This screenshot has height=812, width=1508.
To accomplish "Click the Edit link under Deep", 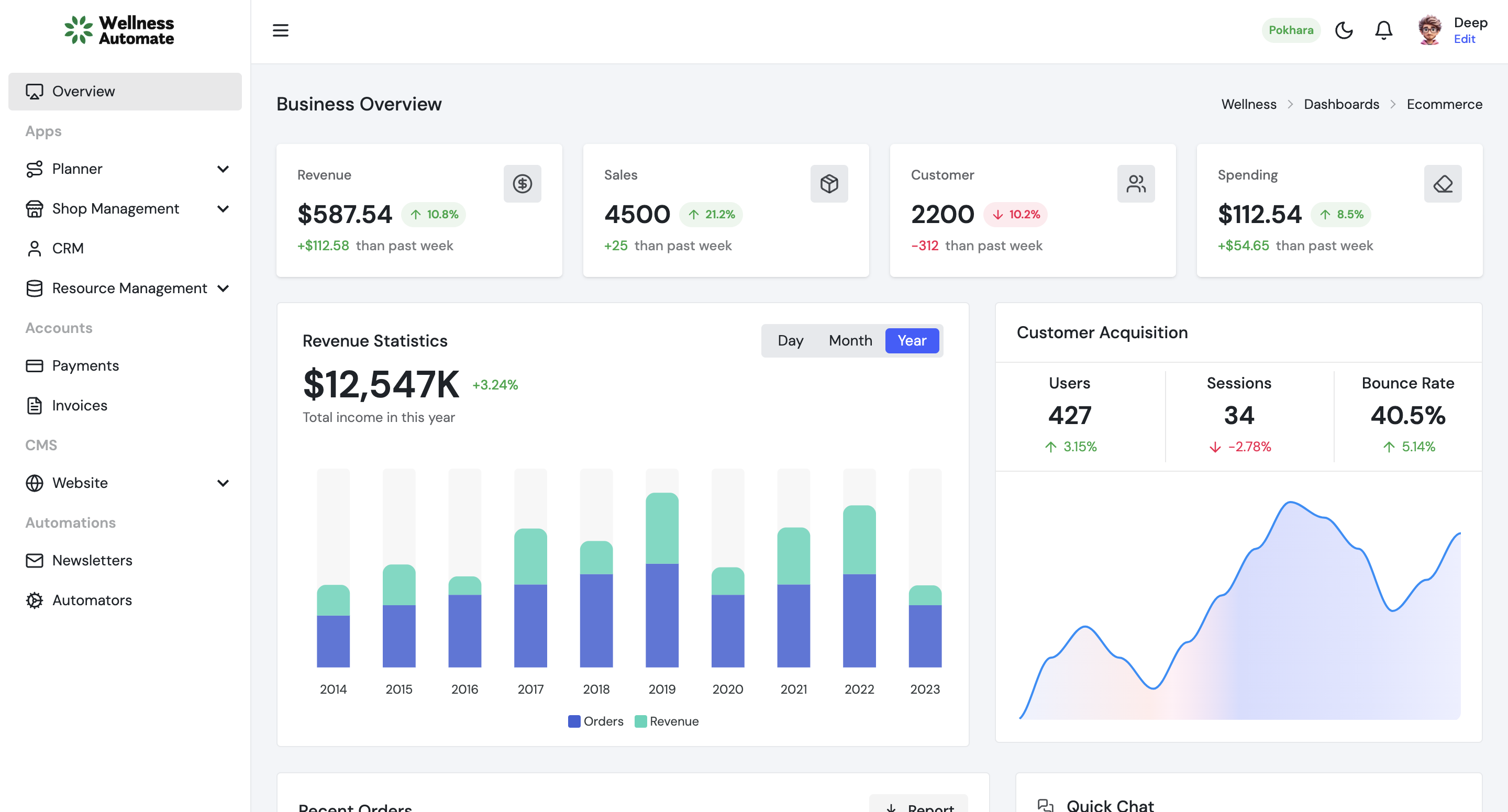I will click(x=1463, y=39).
